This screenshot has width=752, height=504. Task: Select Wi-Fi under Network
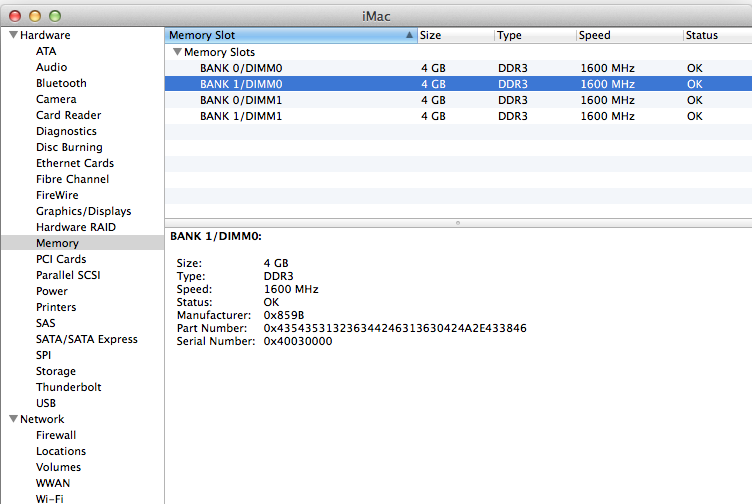[49, 499]
